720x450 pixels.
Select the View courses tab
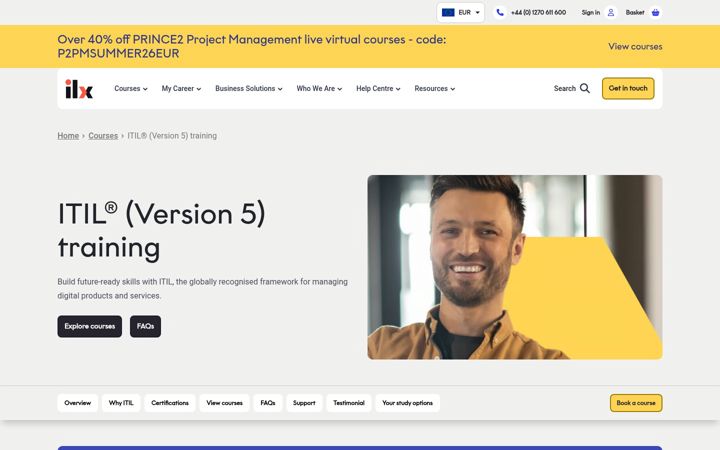point(225,403)
